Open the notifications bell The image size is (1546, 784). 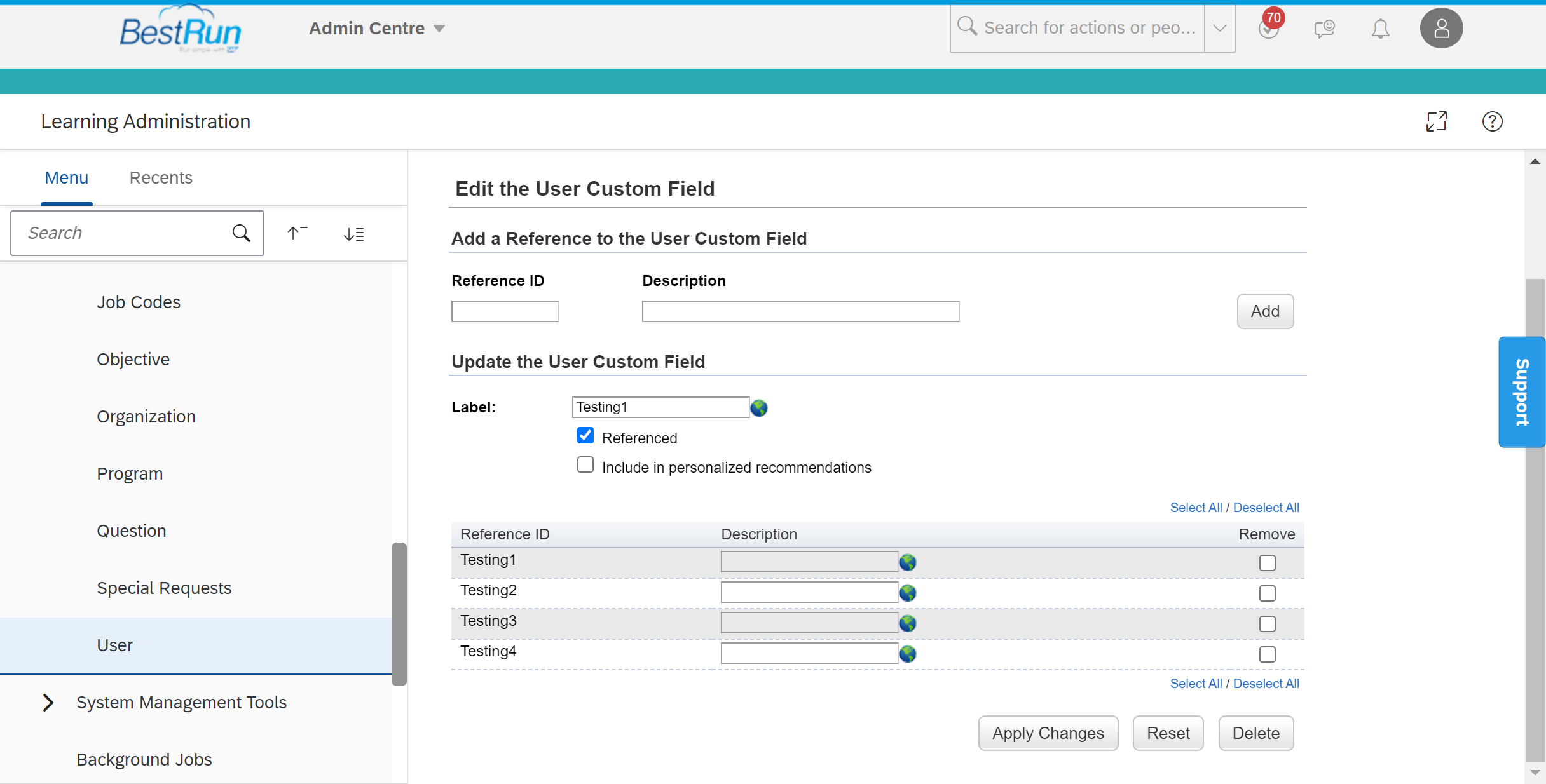click(x=1380, y=29)
